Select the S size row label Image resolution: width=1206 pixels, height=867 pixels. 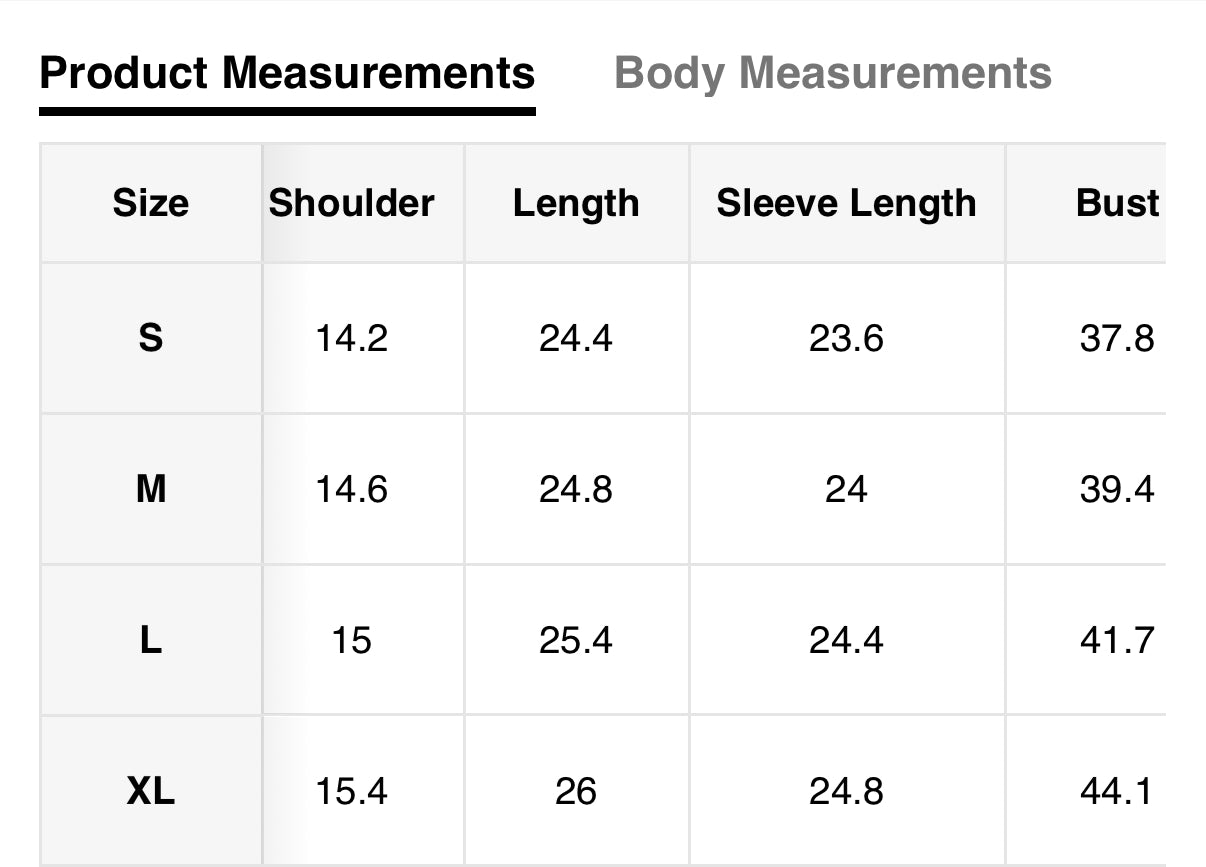point(150,338)
